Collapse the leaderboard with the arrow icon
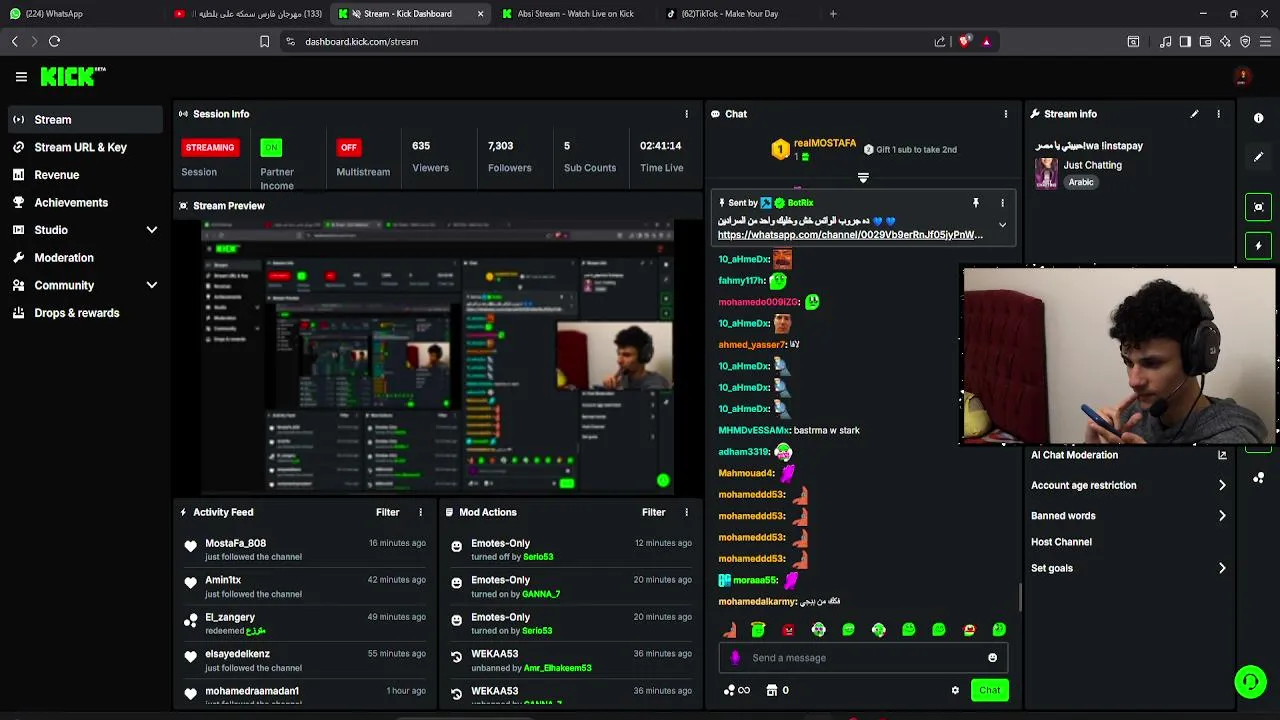This screenshot has width=1280, height=720. 863,178
